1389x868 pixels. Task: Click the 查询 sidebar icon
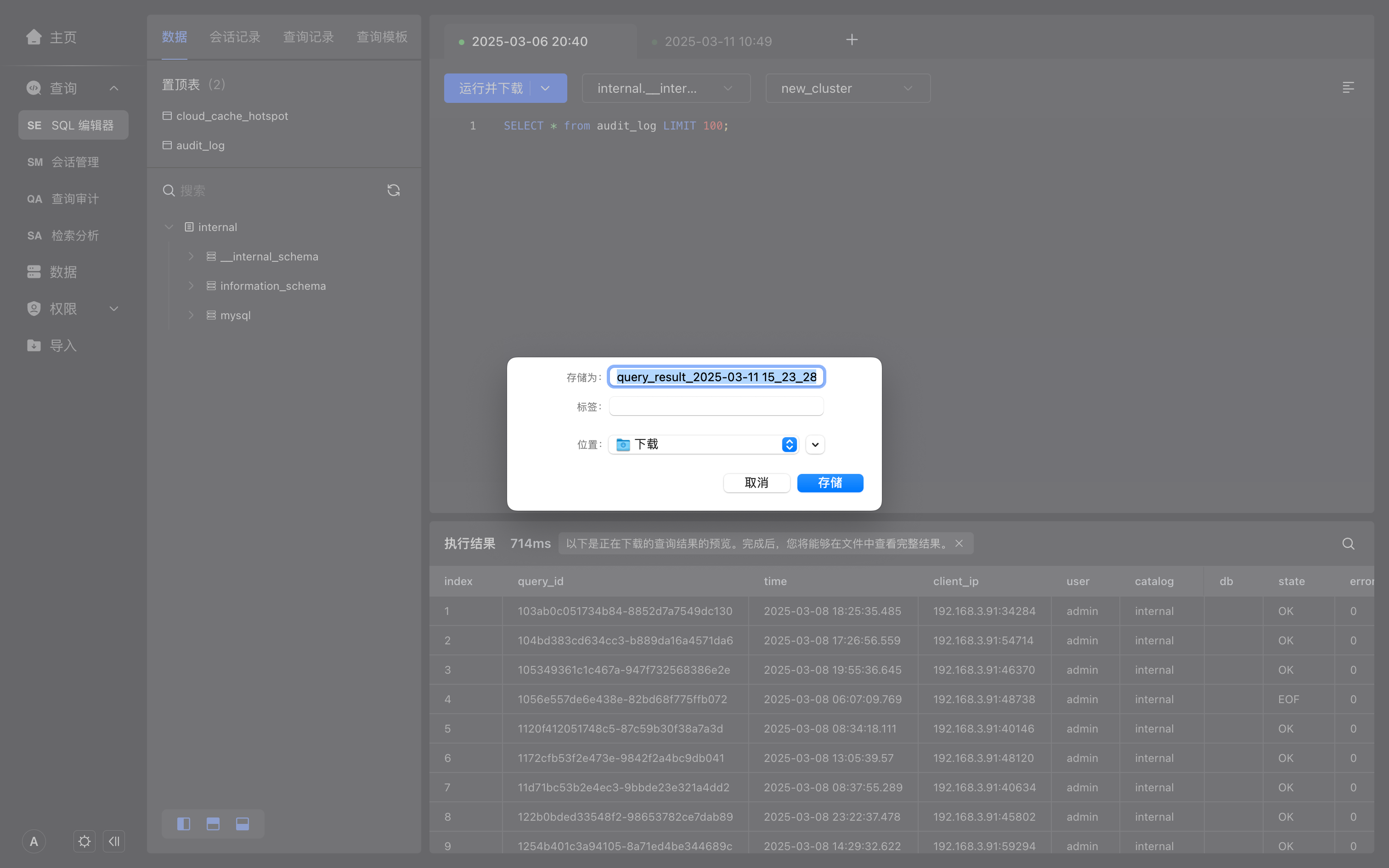(x=34, y=88)
